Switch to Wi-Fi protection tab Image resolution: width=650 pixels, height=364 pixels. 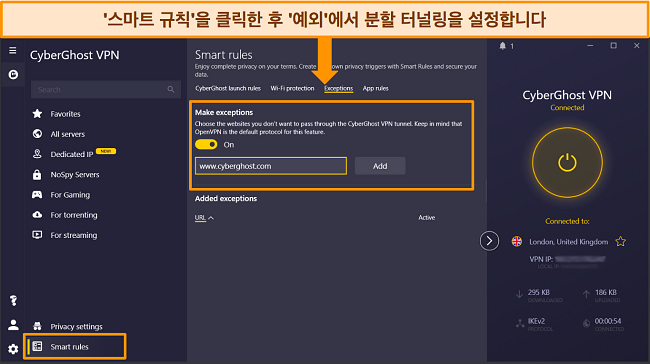click(292, 88)
